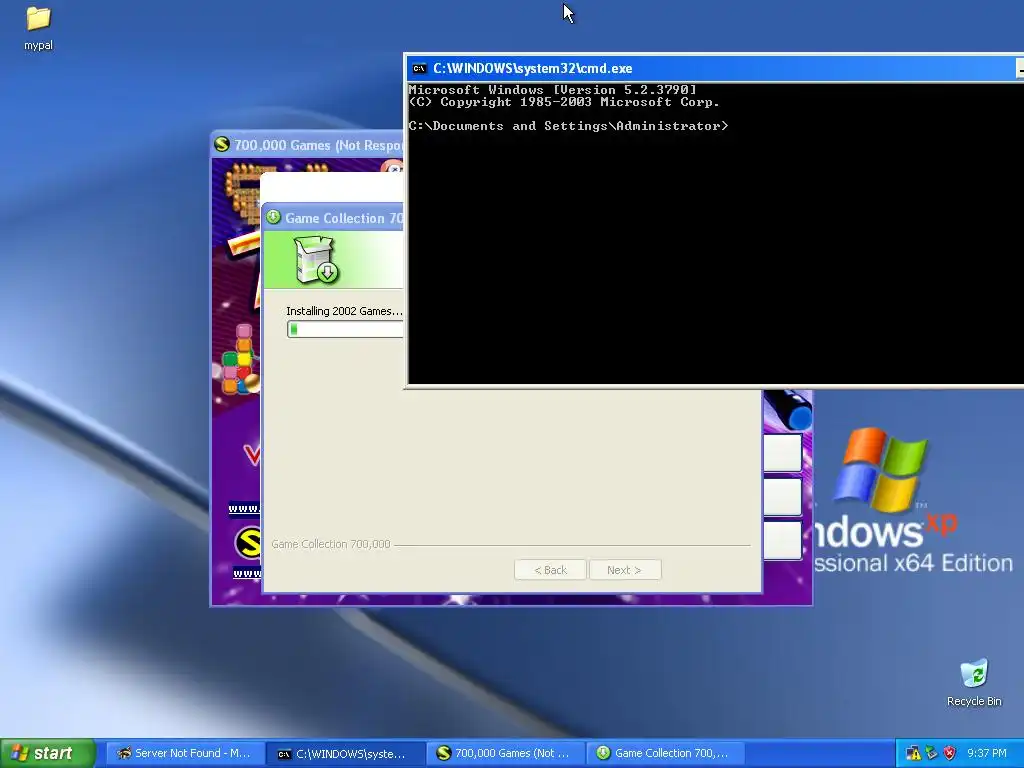Click the installer package box graphic
The width and height of the screenshot is (1024, 768).
pos(316,260)
